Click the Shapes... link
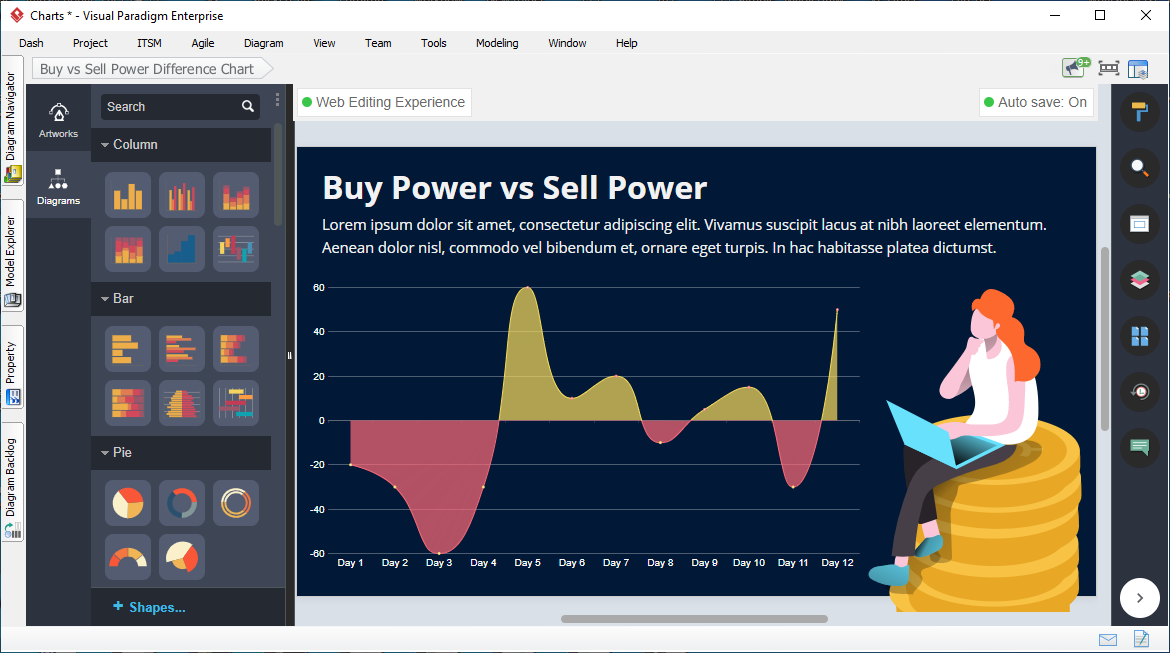Image resolution: width=1170 pixels, height=653 pixels. pyautogui.click(x=149, y=607)
